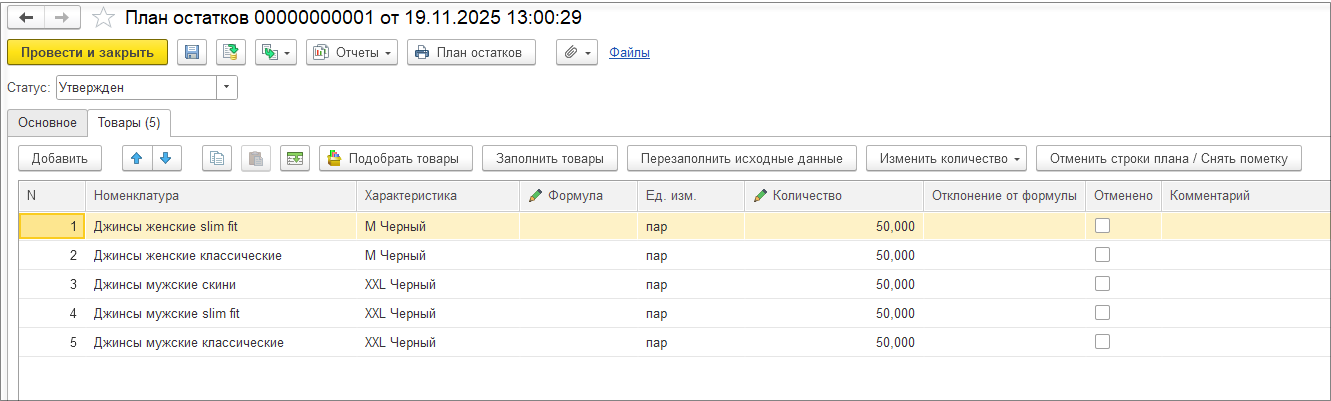Click the save (floppy disk) icon
This screenshot has height=401, width=1331.
click(192, 52)
